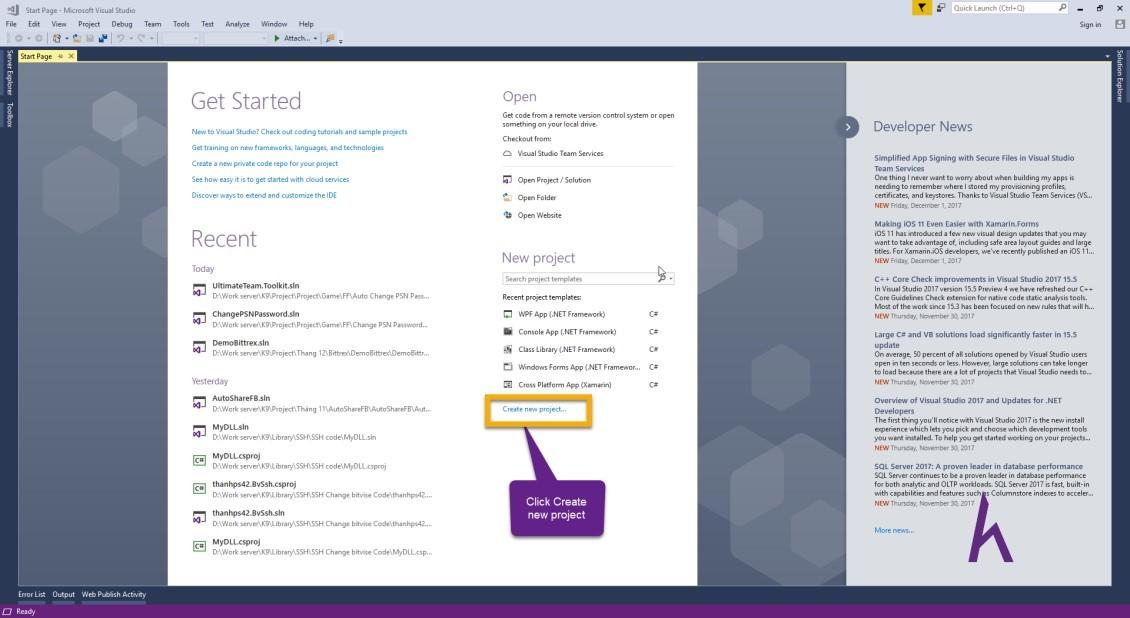Open the New Project icon dropdown arrow
This screenshot has width=1130, height=618.
coord(67,39)
